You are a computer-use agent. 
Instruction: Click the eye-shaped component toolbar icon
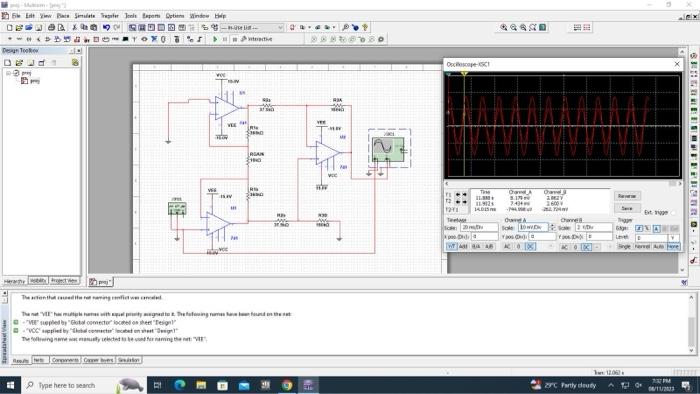click(x=144, y=39)
